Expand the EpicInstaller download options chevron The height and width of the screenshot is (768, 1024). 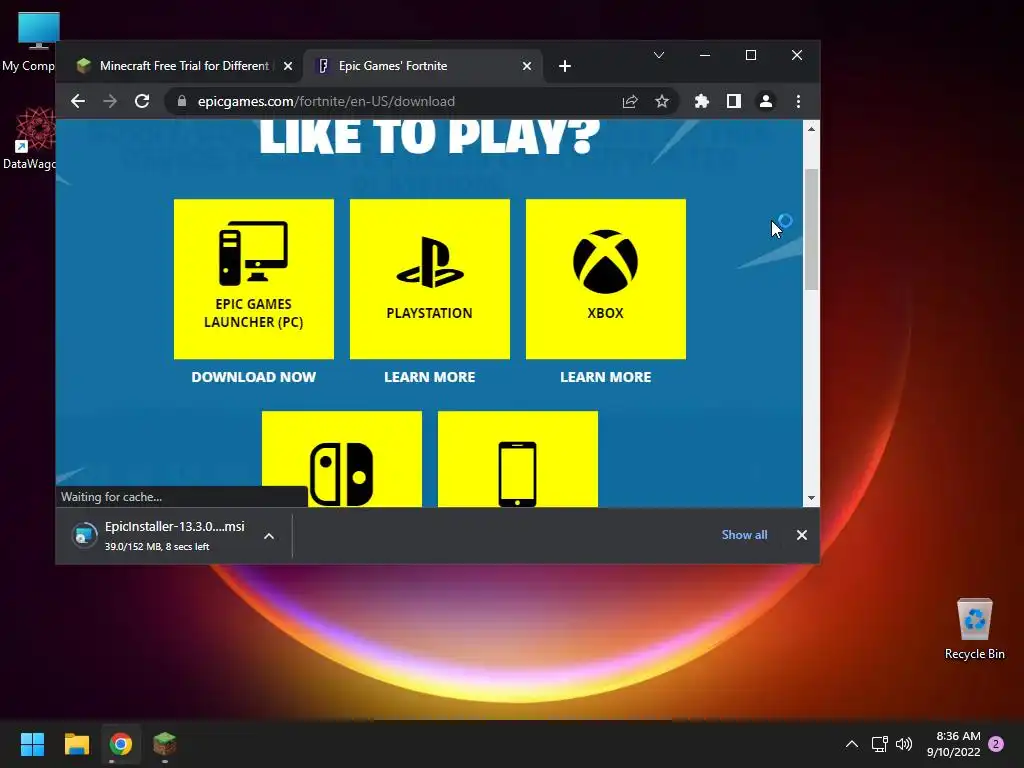click(x=268, y=536)
